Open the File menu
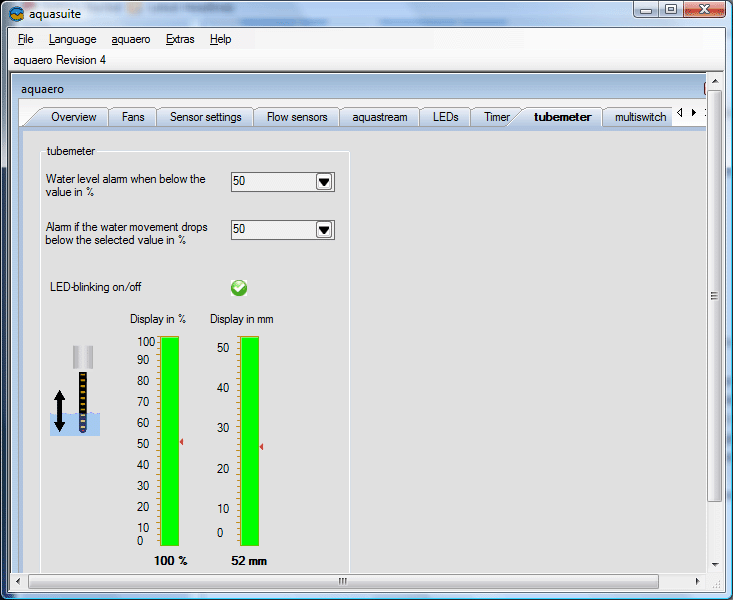Viewport: 733px width, 600px height. 25,39
